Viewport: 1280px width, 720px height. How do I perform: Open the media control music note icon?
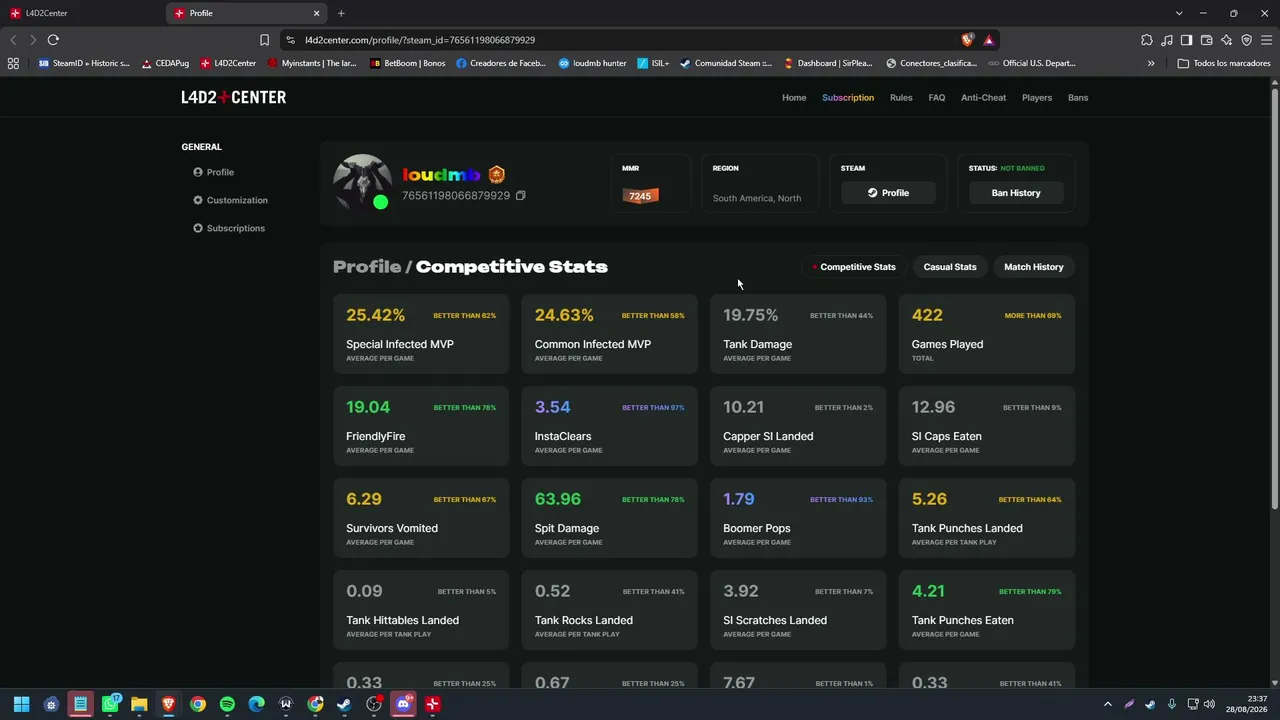pos(1167,40)
